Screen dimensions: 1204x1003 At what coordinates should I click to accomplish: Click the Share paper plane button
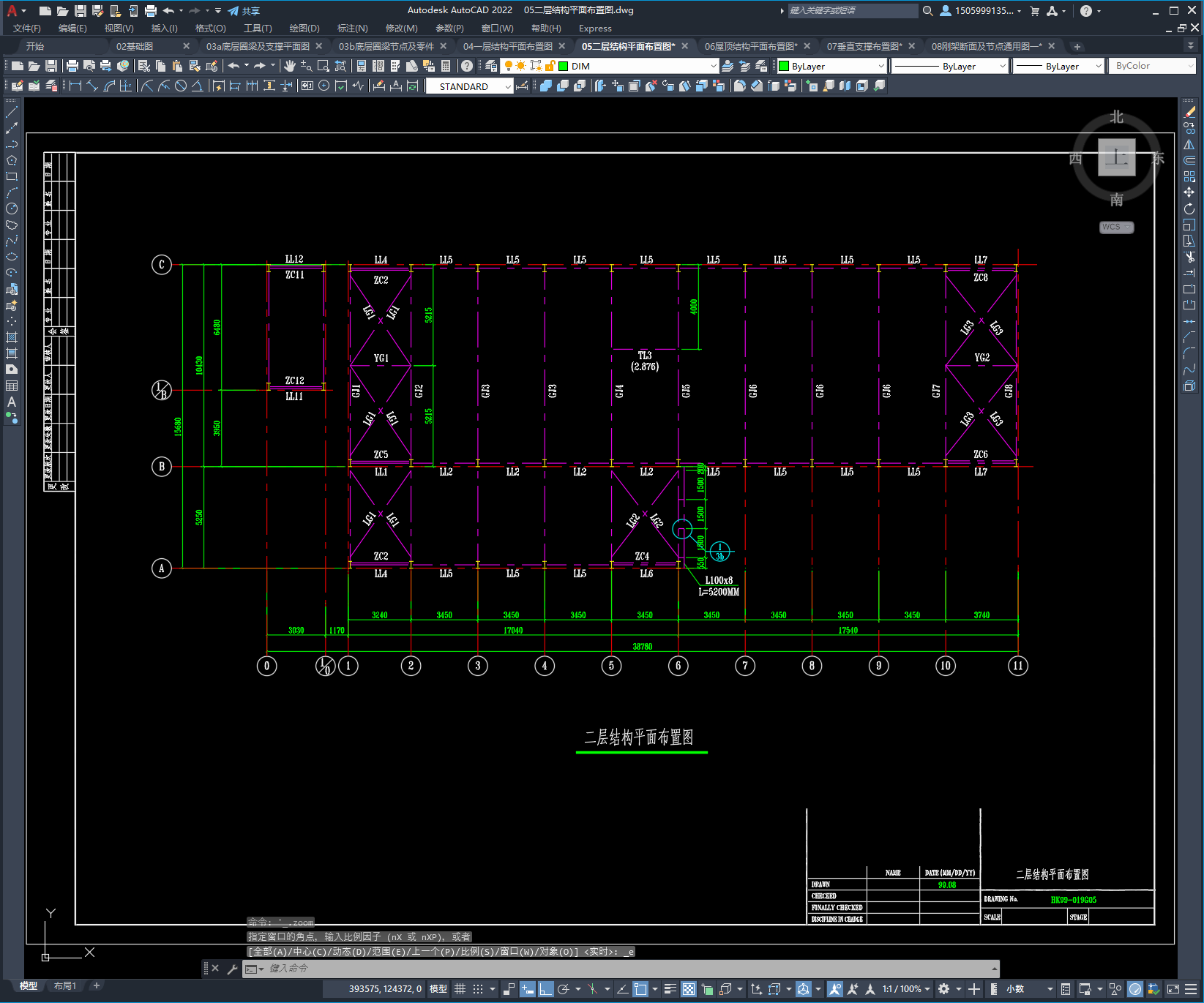point(244,11)
